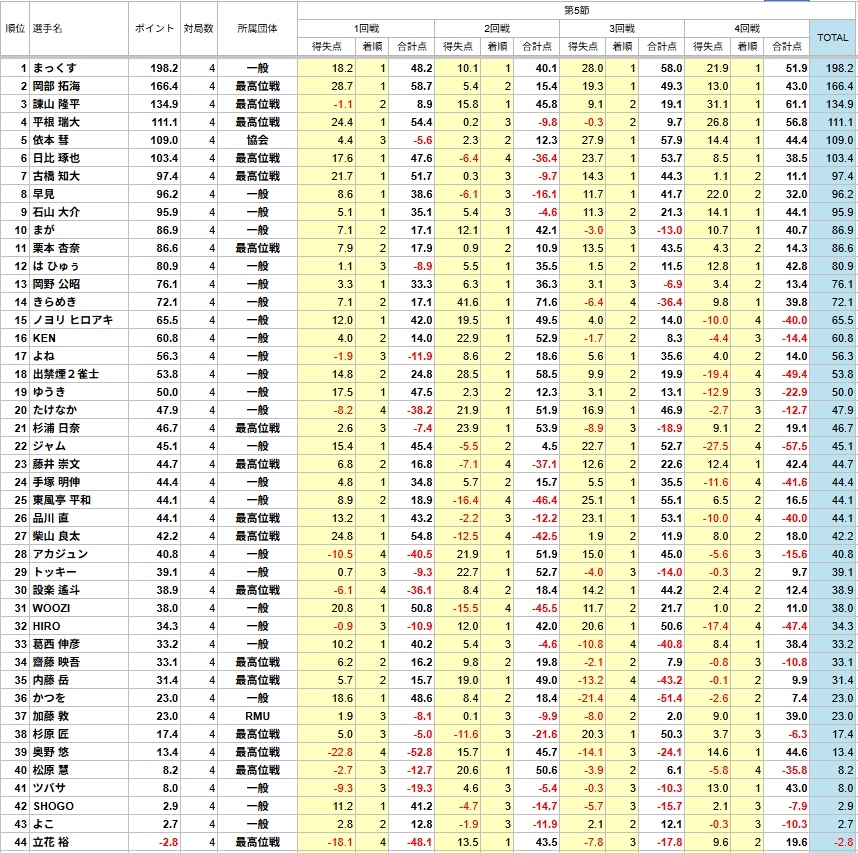Select player name 岡部 拓海
This screenshot has height=853, width=858.
pyautogui.click(x=56, y=86)
